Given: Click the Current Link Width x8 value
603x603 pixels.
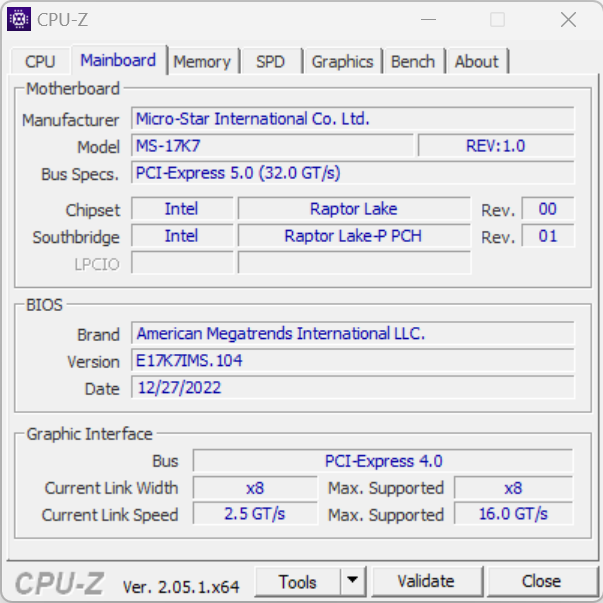Looking at the screenshot, I should pyautogui.click(x=255, y=488).
